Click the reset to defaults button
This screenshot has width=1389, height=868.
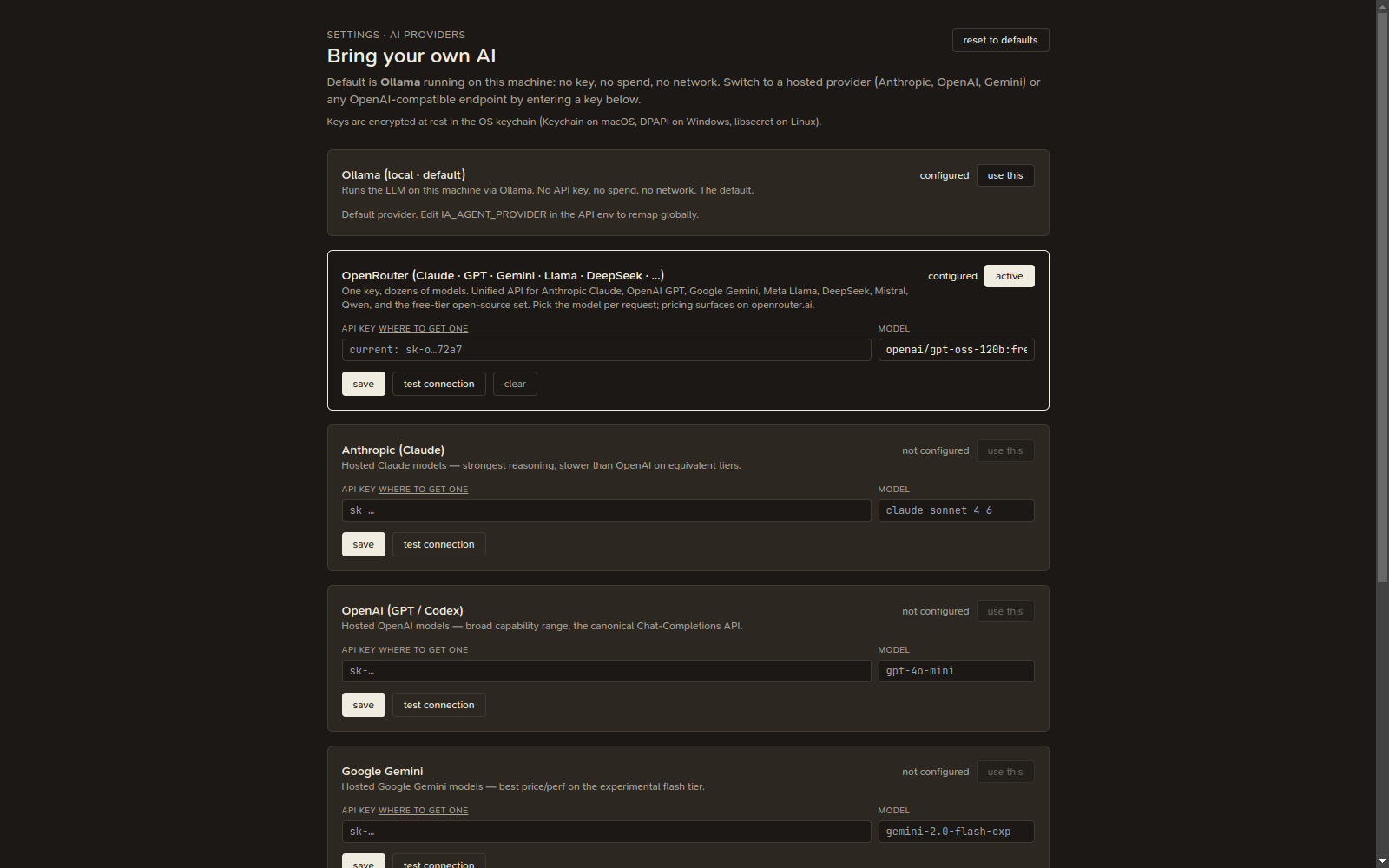pyautogui.click(x=1000, y=40)
